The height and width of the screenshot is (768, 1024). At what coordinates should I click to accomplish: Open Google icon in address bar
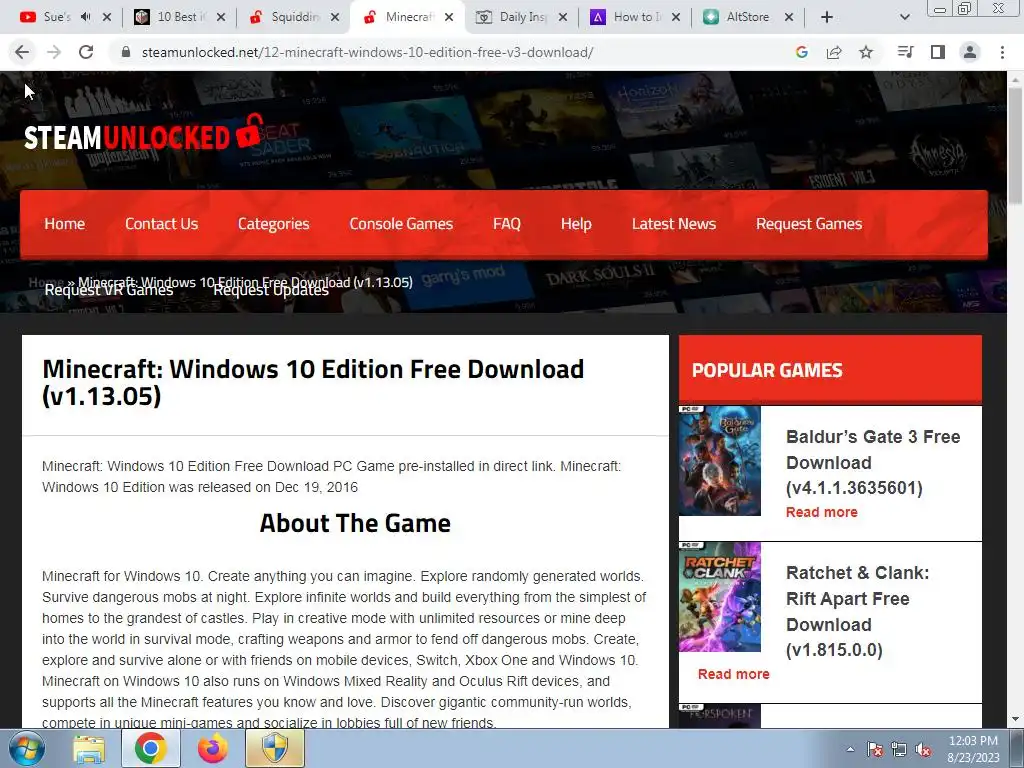802,52
